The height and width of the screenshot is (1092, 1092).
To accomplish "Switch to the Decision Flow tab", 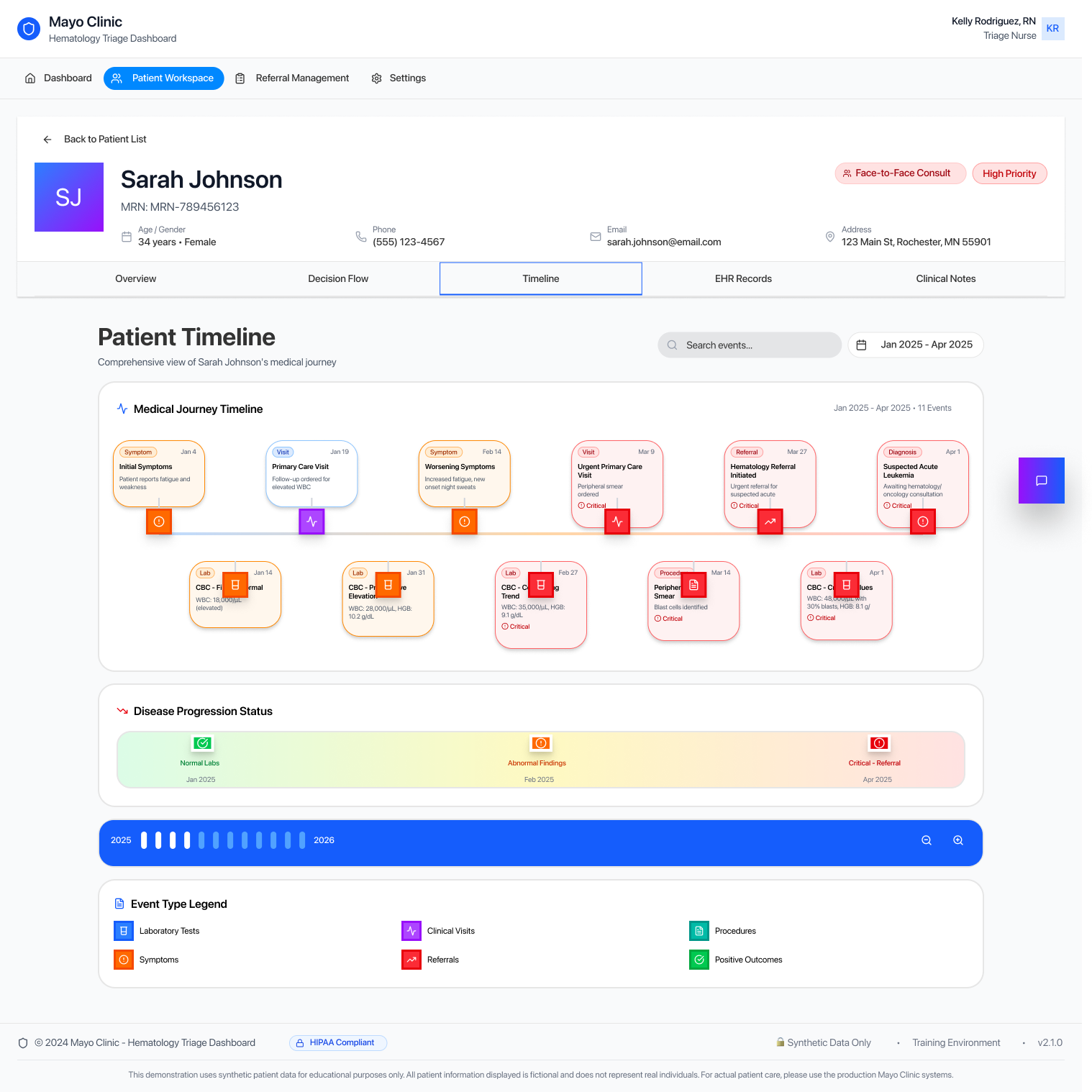I will [338, 278].
